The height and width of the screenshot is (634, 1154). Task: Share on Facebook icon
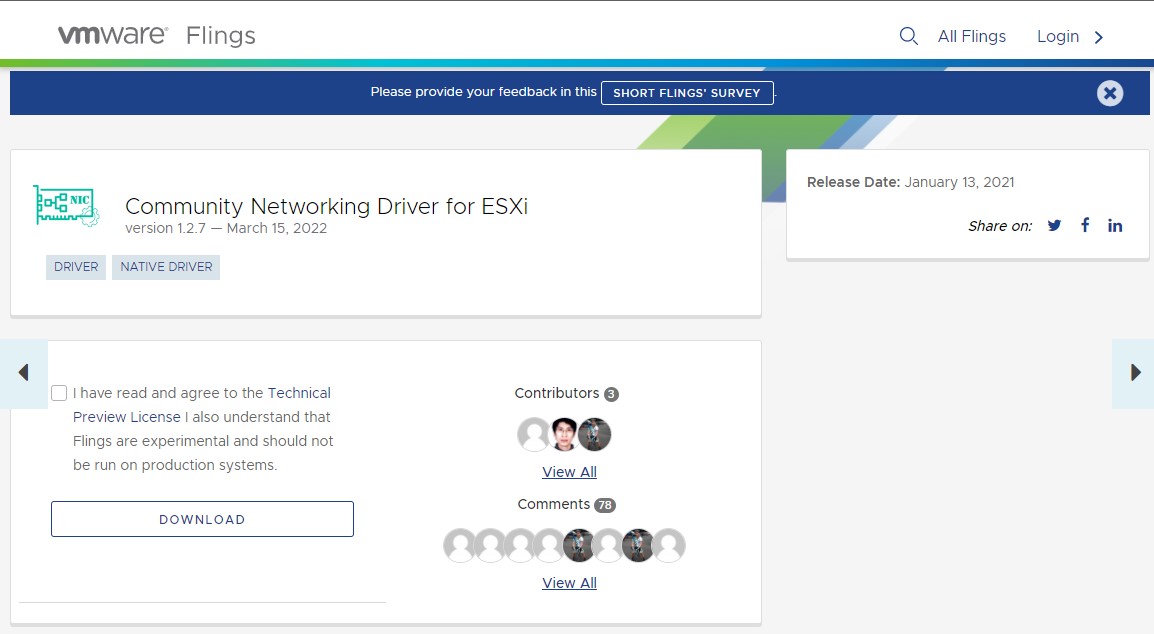(x=1085, y=225)
